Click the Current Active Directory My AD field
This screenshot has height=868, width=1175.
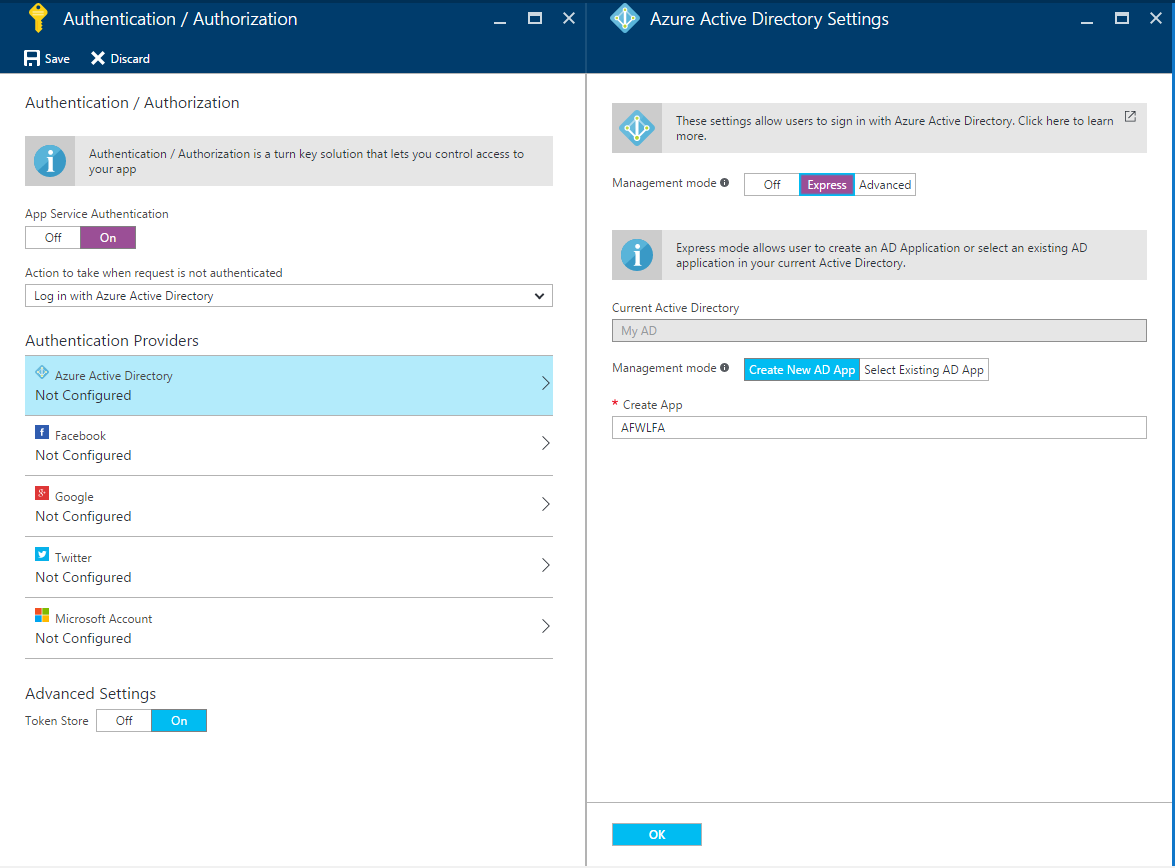[879, 331]
